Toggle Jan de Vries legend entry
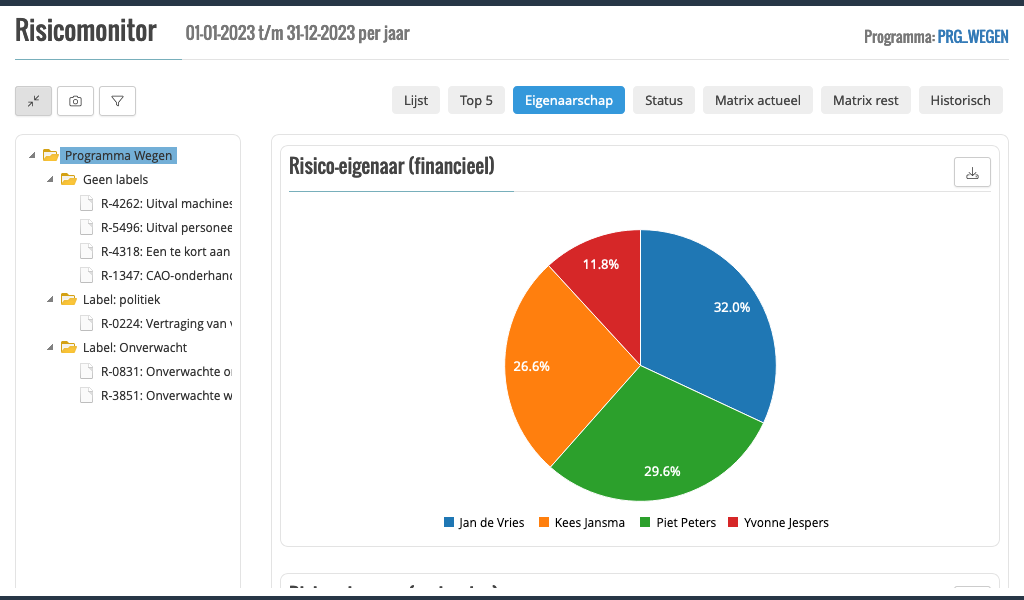Image resolution: width=1024 pixels, height=600 pixels. click(484, 523)
